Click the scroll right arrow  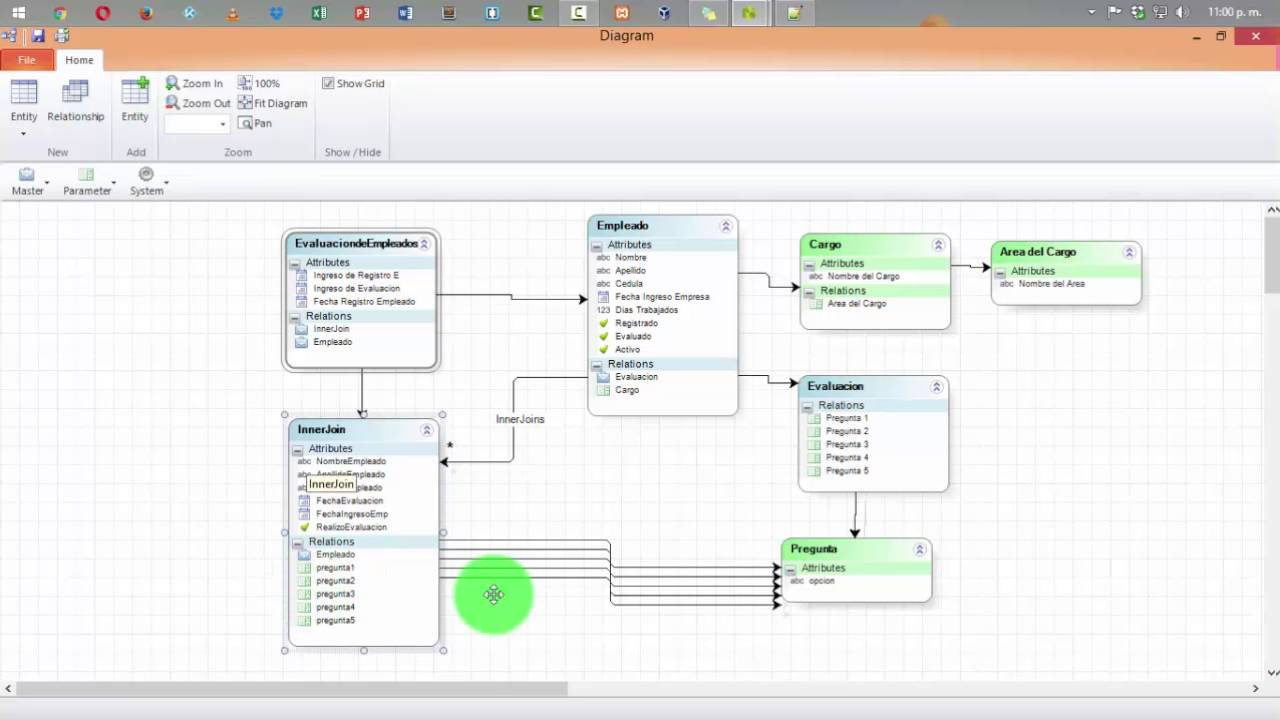tap(1256, 688)
